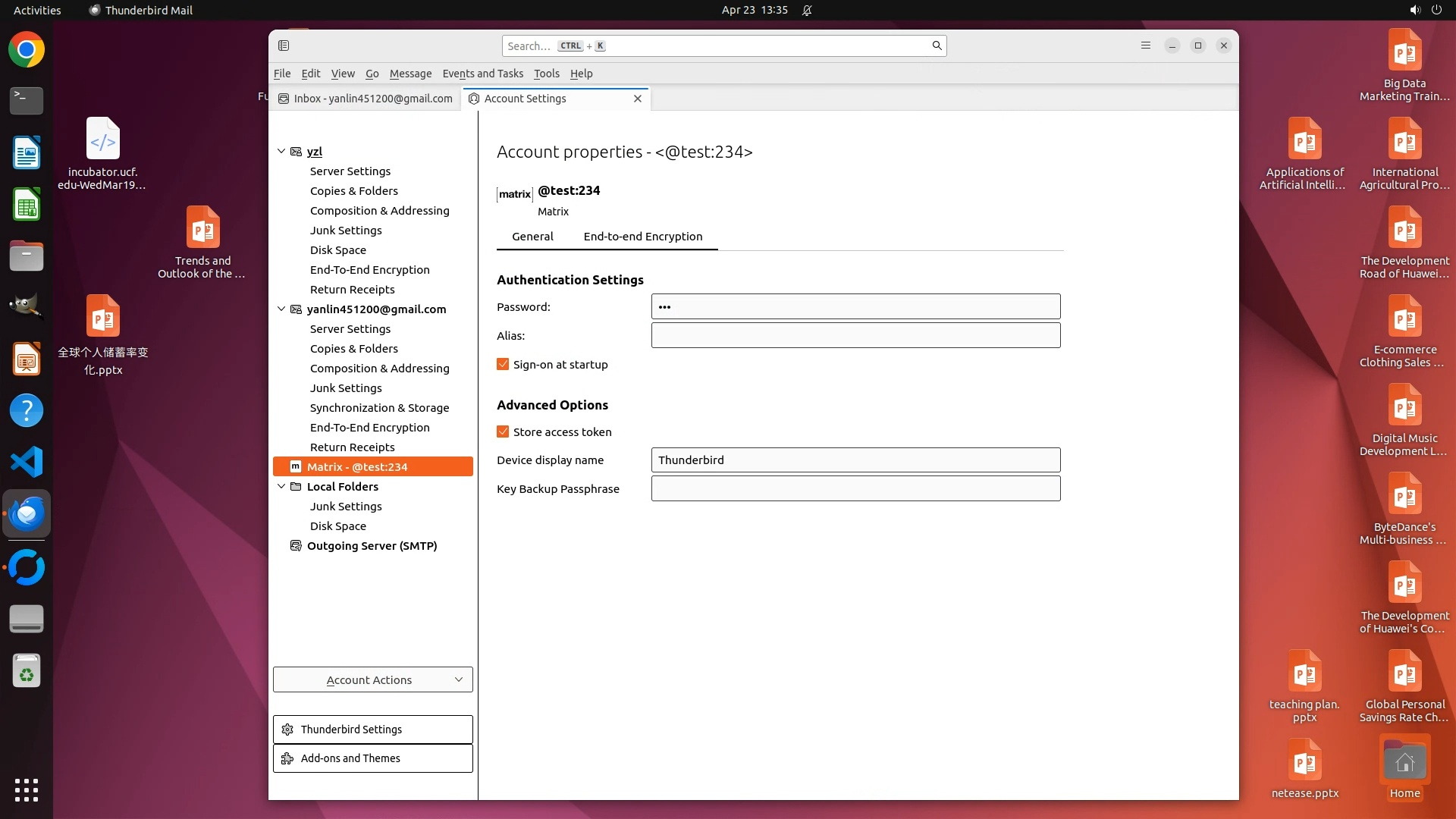Select Synchronization & Storage settings

pos(379,408)
